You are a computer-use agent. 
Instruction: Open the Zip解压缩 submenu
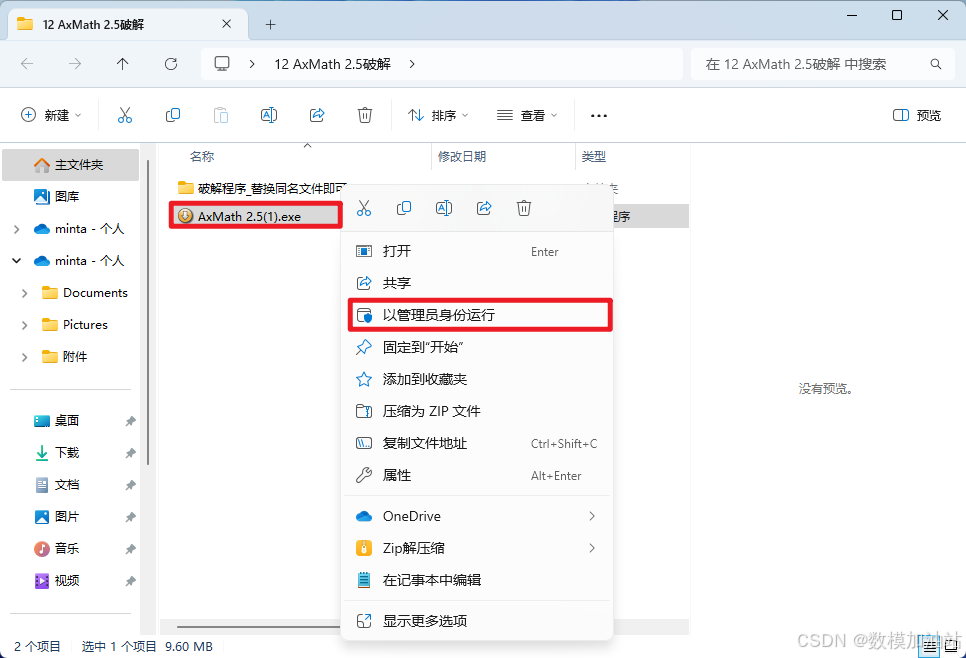pyautogui.click(x=477, y=548)
